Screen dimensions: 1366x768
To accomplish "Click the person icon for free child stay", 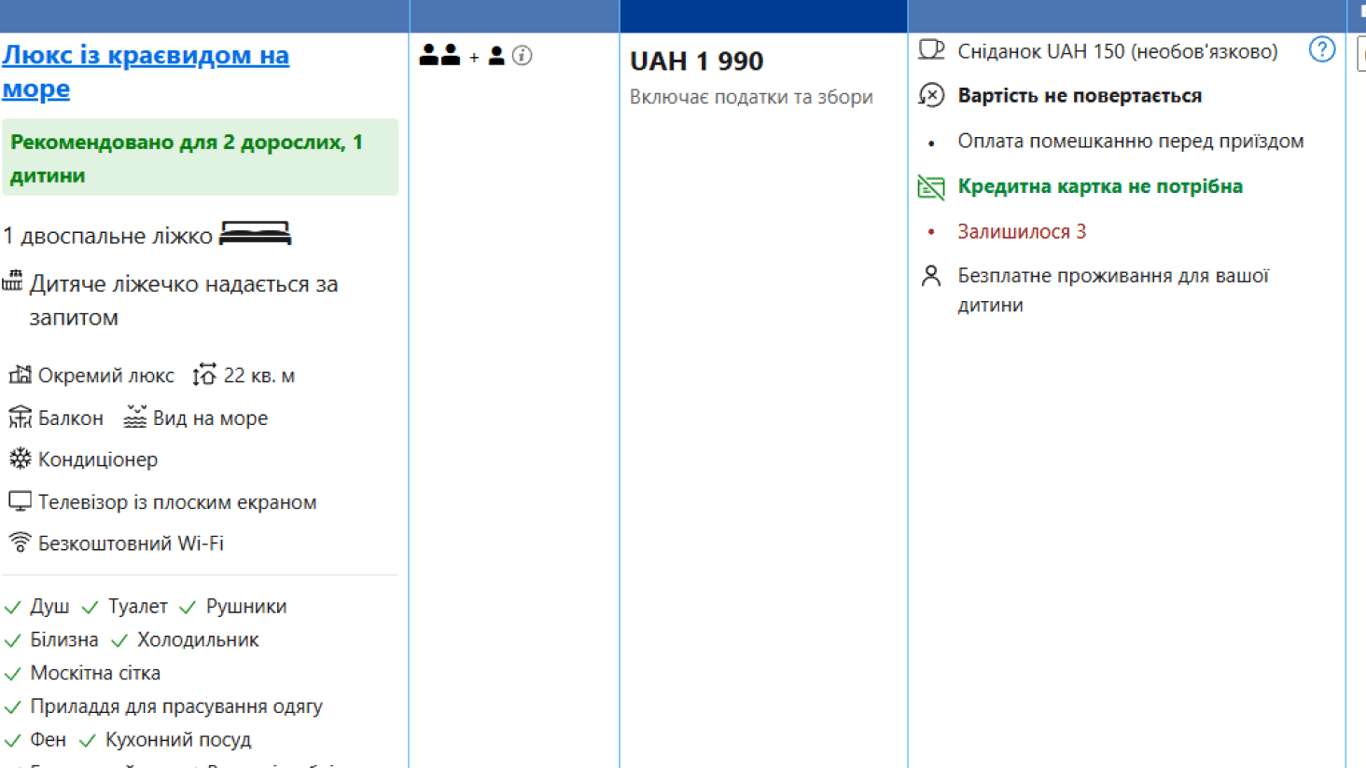I will point(931,277).
